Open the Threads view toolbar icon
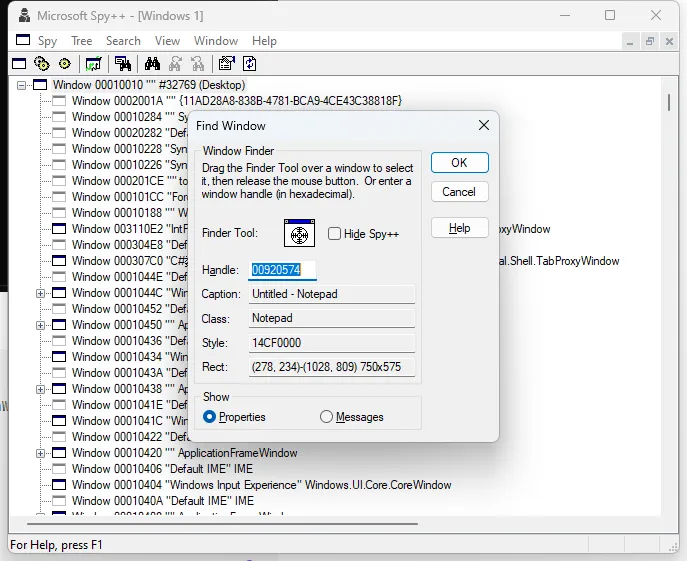Viewport: 687px width, 561px height. 65,64
